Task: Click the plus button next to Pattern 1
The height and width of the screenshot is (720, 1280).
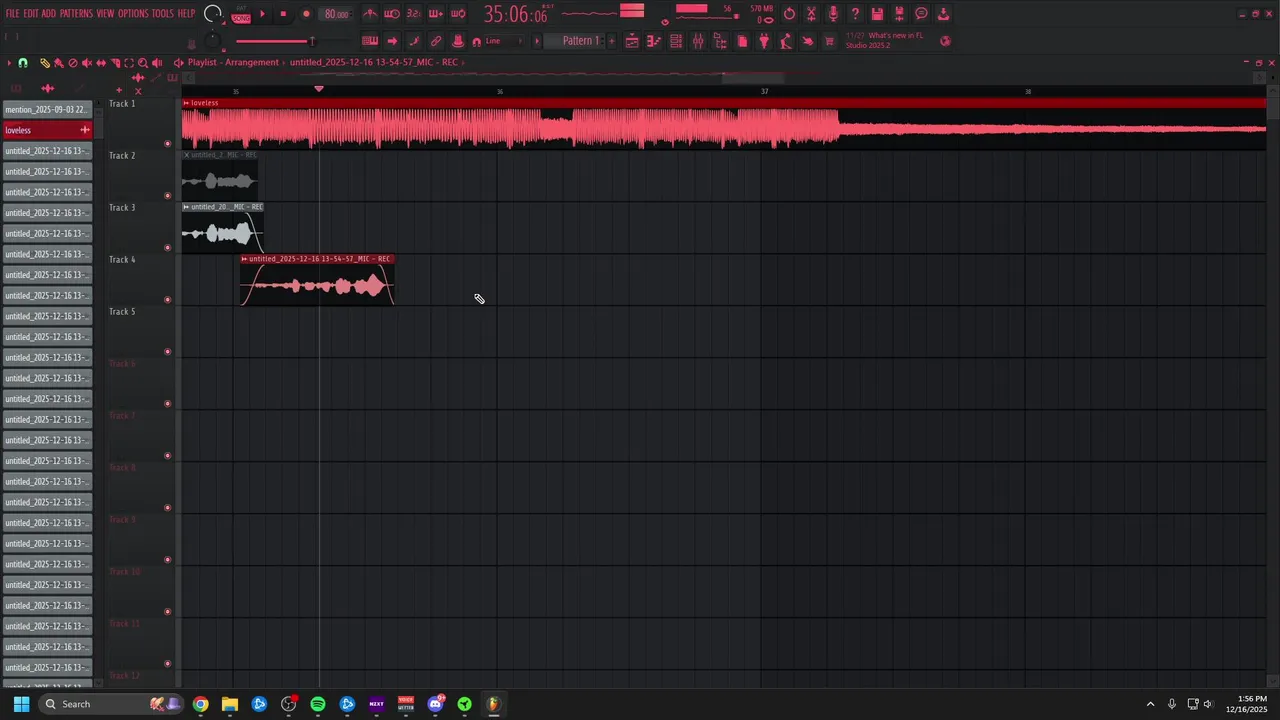Action: pos(611,41)
